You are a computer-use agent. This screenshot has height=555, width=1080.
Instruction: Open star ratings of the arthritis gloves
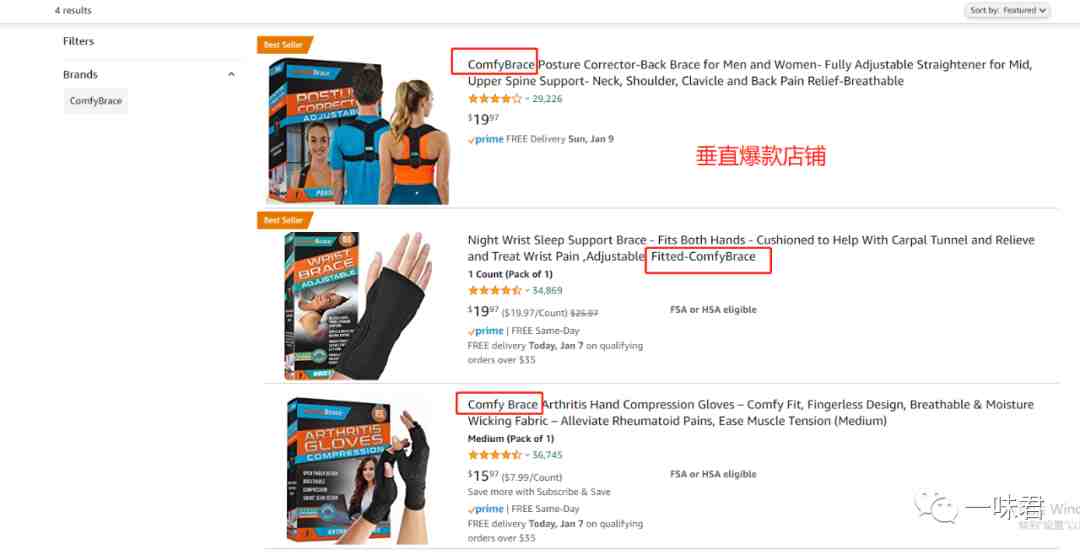(495, 455)
